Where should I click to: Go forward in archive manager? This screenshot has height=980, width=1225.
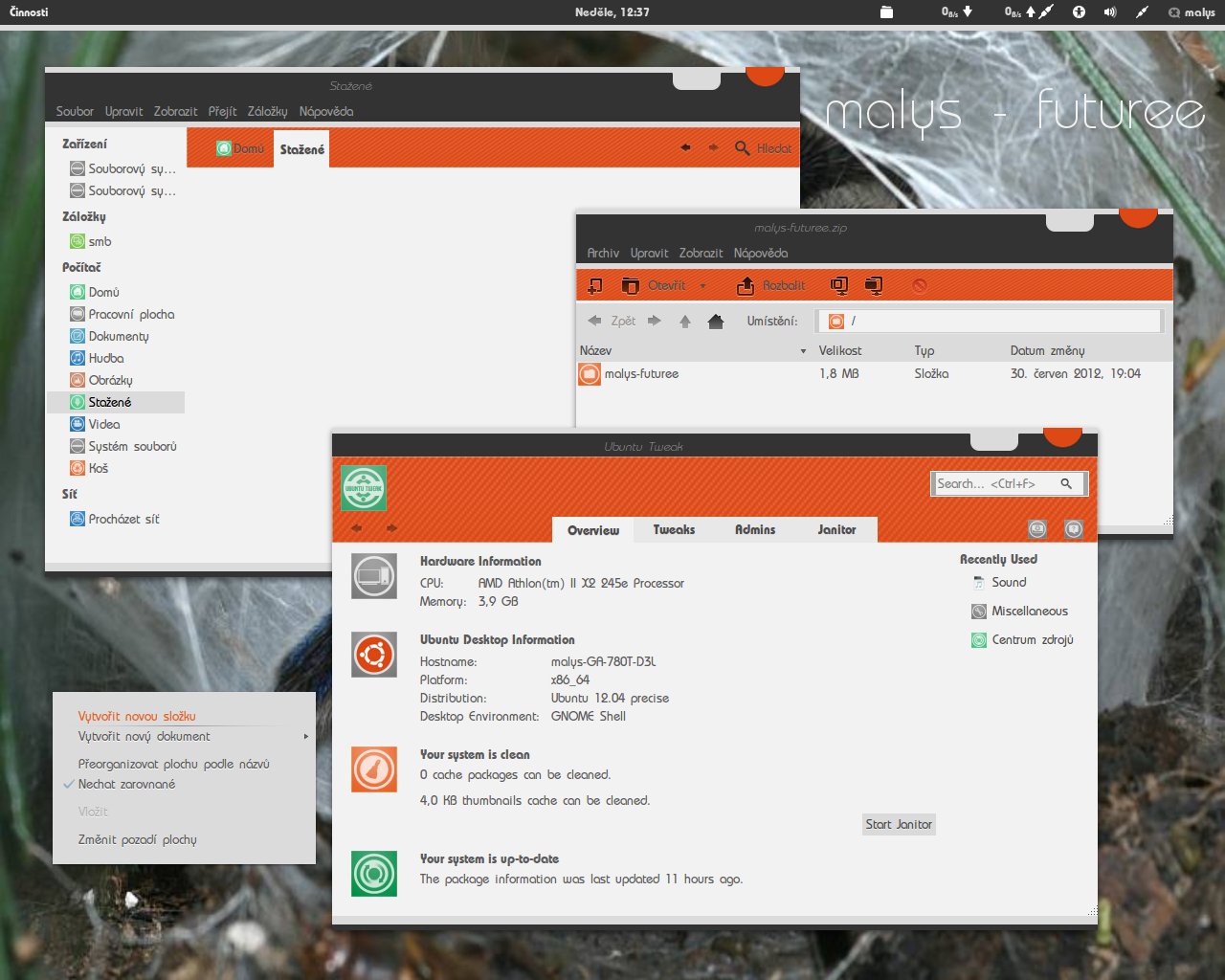tap(655, 321)
